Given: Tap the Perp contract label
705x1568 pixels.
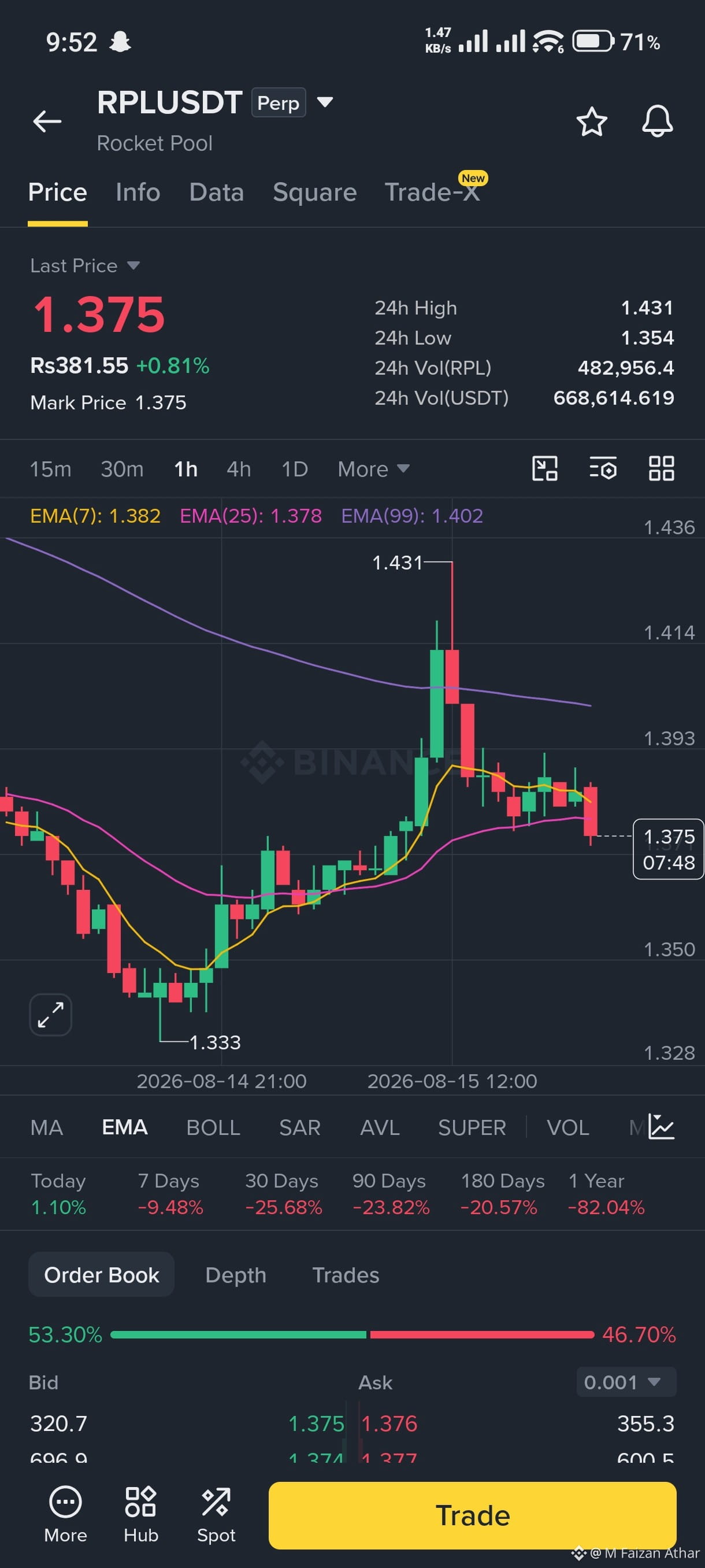Looking at the screenshot, I should [x=279, y=102].
